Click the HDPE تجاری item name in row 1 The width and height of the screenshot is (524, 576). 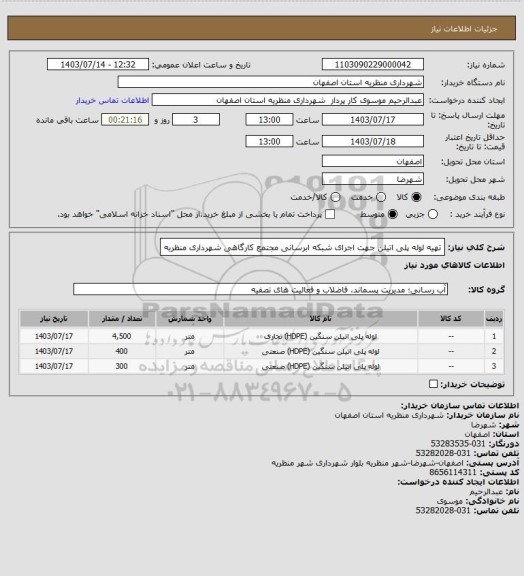click(320, 336)
